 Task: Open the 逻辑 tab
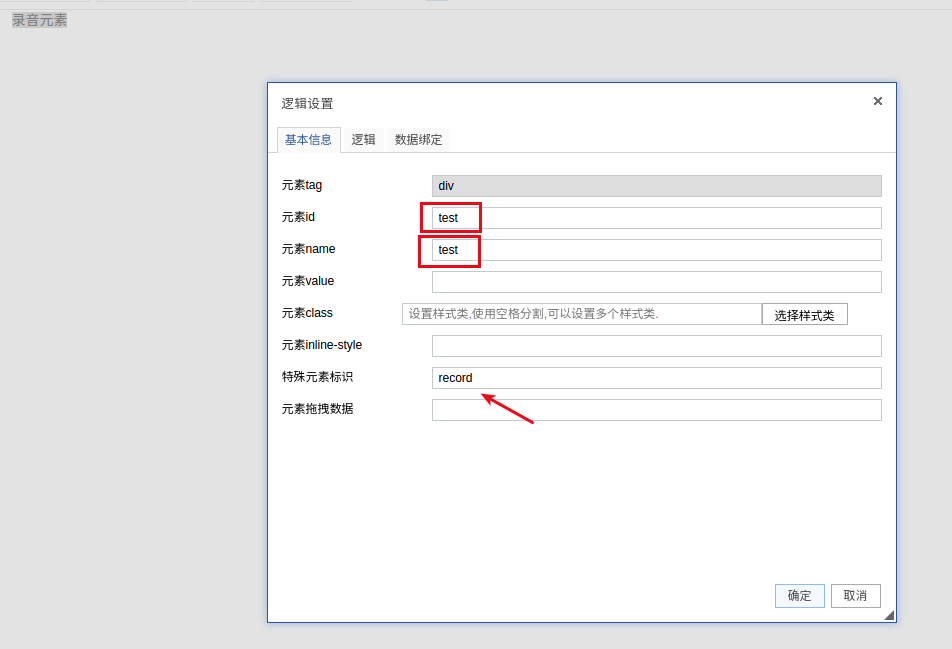pos(363,140)
